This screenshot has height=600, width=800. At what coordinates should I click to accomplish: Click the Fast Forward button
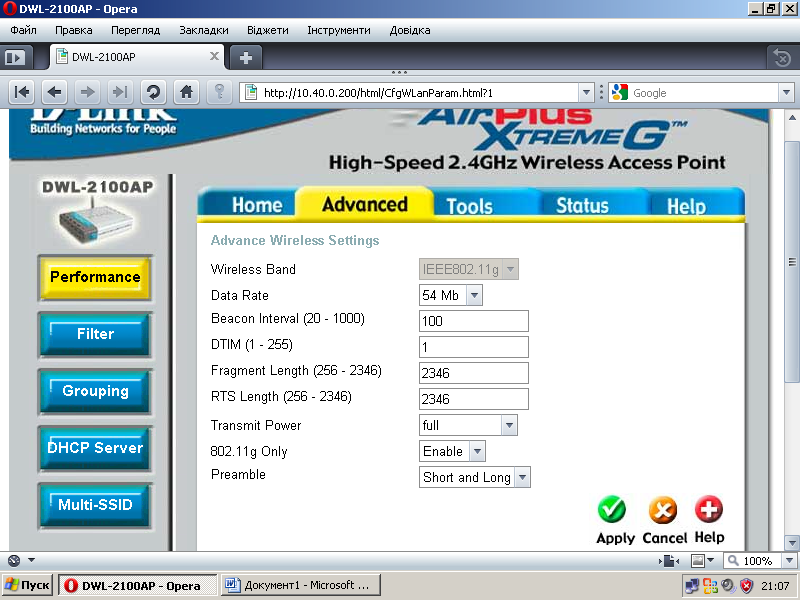point(120,92)
